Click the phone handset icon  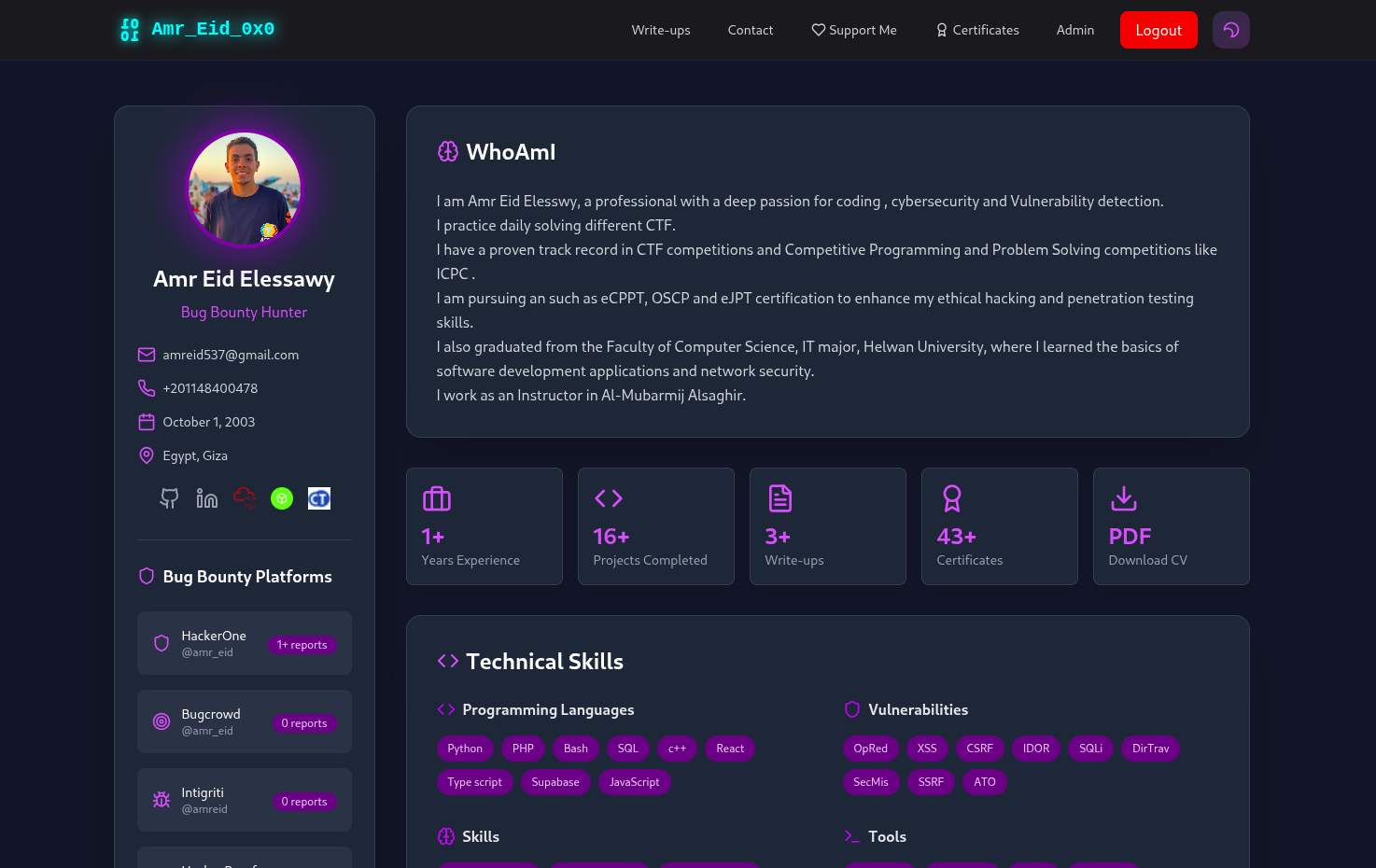click(x=147, y=388)
